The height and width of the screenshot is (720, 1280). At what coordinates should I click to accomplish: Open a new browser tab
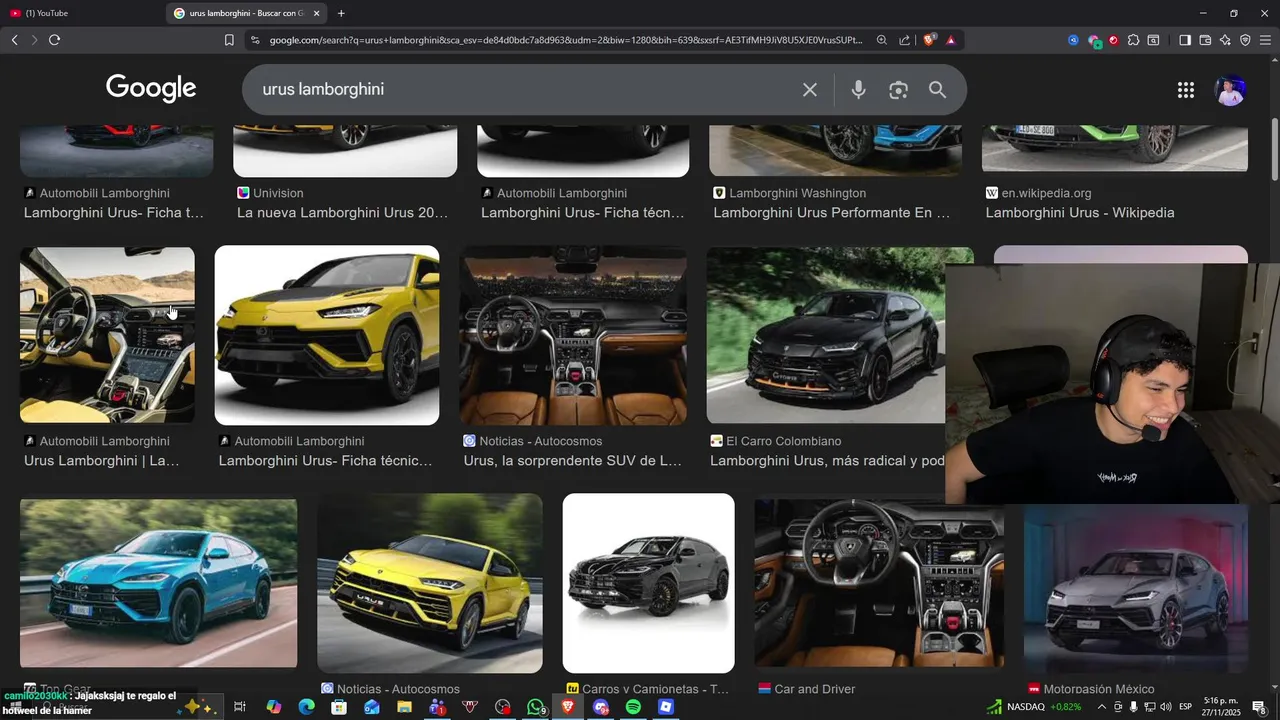(x=341, y=13)
